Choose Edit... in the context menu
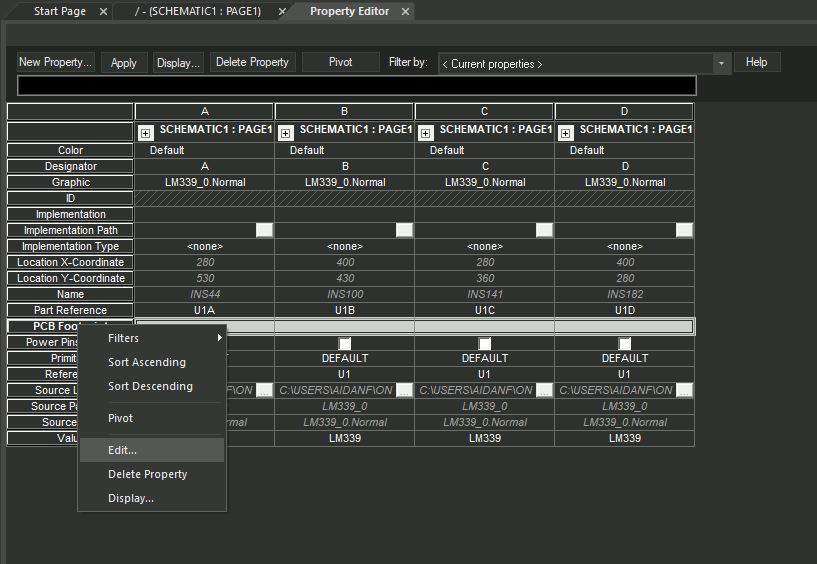Viewport: 817px width, 564px height. pos(152,450)
